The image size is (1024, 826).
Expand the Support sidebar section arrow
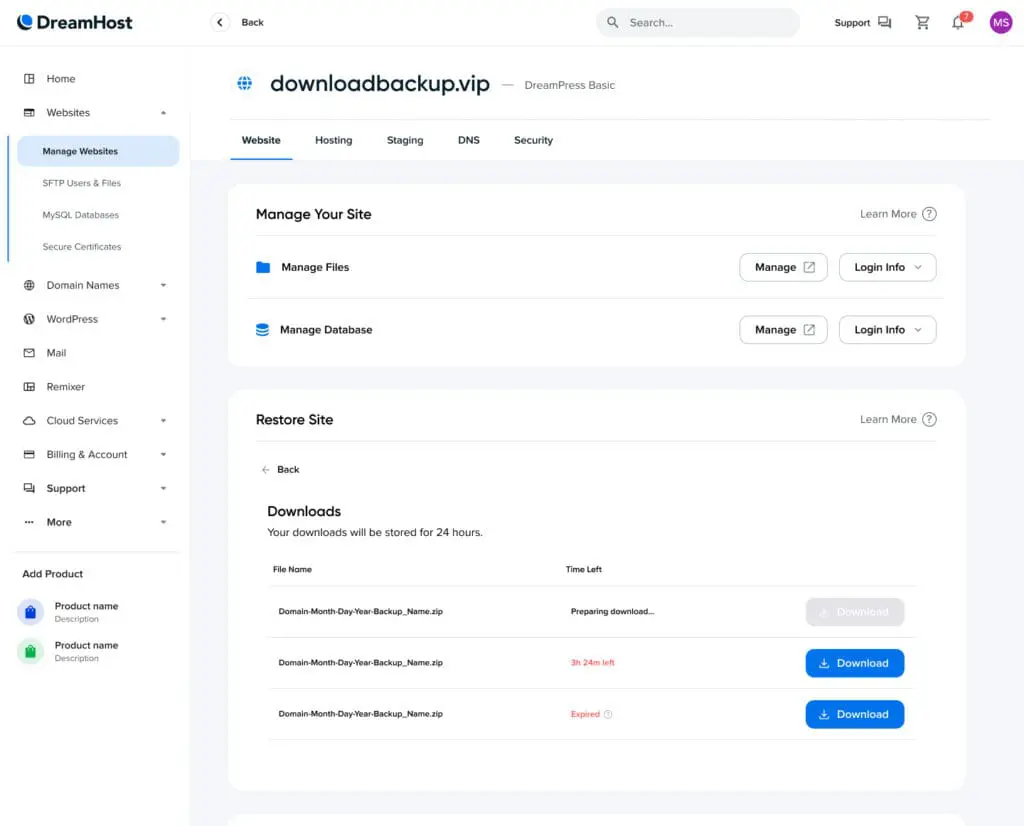[x=163, y=488]
